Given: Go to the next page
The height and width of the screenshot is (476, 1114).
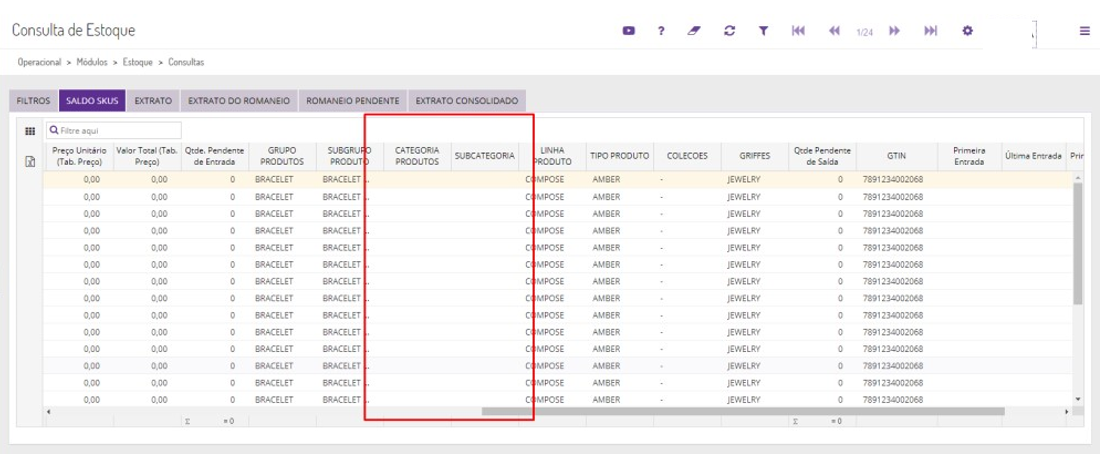Looking at the screenshot, I should [x=895, y=31].
